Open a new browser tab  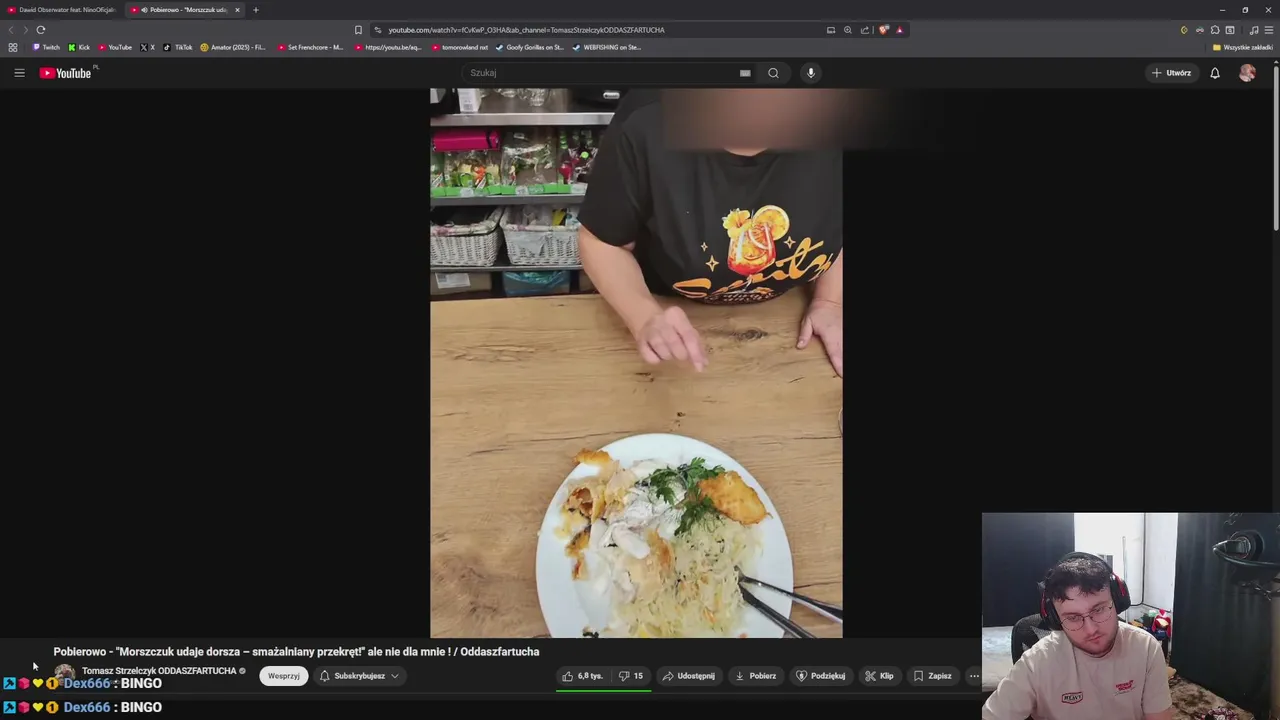(255, 10)
